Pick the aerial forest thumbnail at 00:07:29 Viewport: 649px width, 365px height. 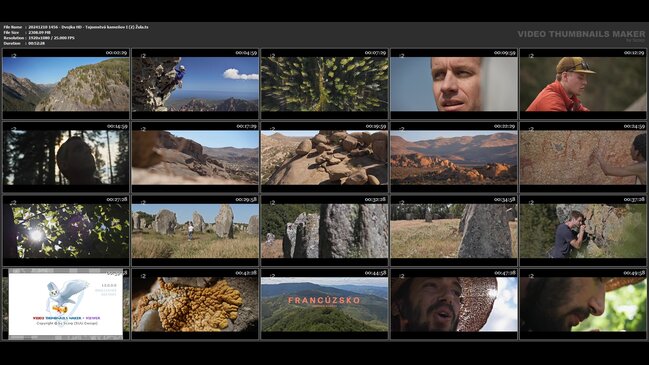[x=324, y=84]
